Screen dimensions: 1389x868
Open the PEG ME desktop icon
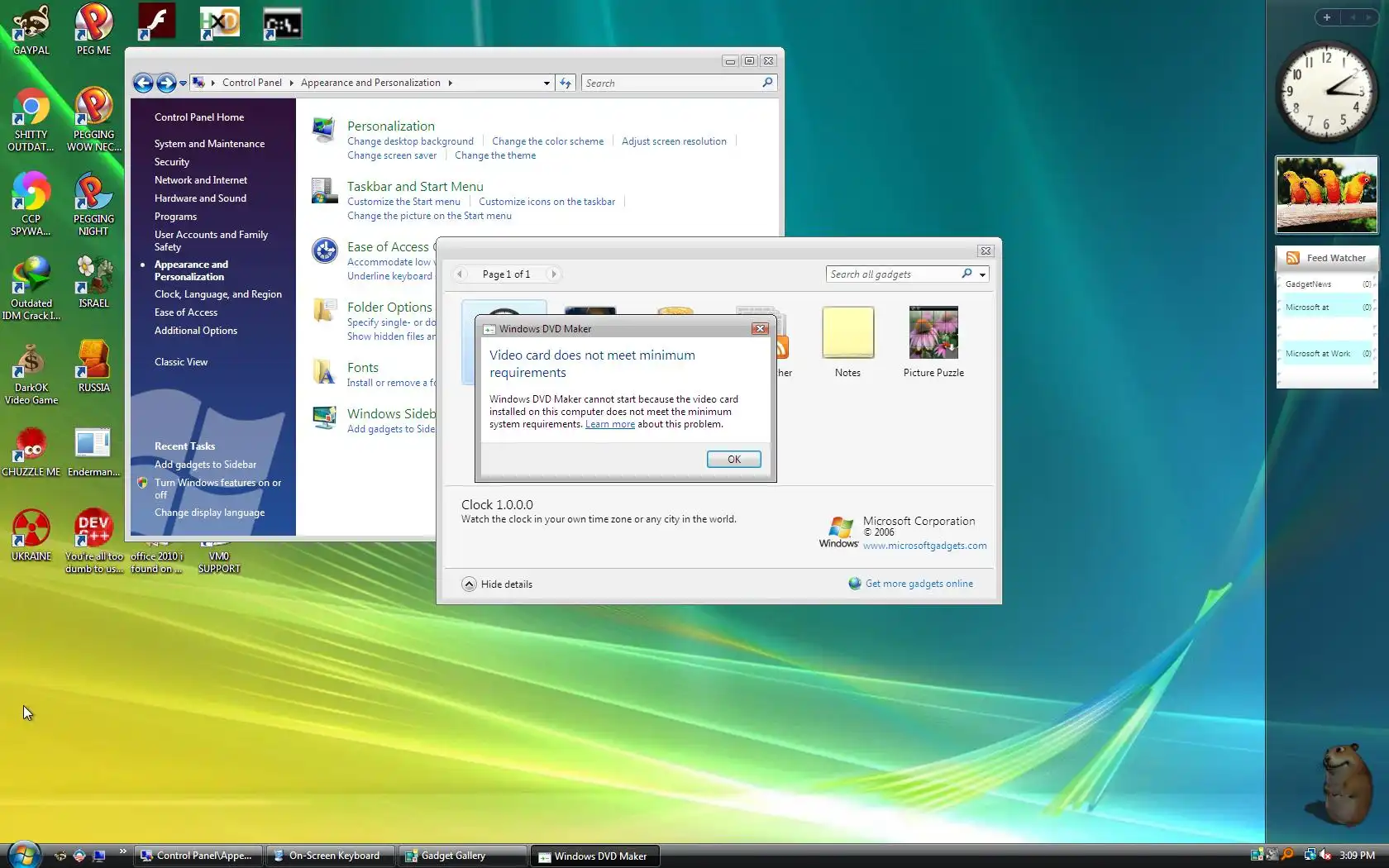pos(93,29)
